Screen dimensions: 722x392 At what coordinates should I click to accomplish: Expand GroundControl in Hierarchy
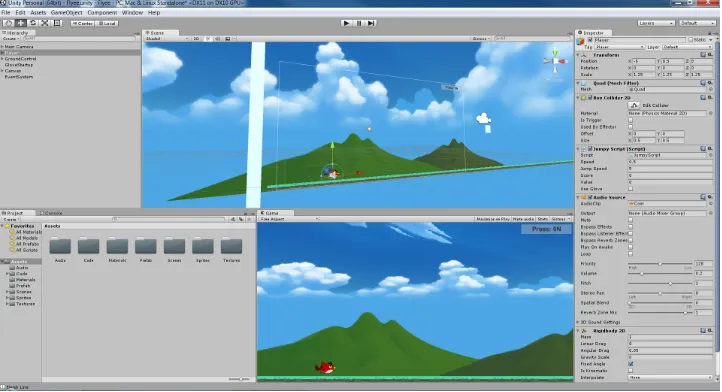point(2,59)
